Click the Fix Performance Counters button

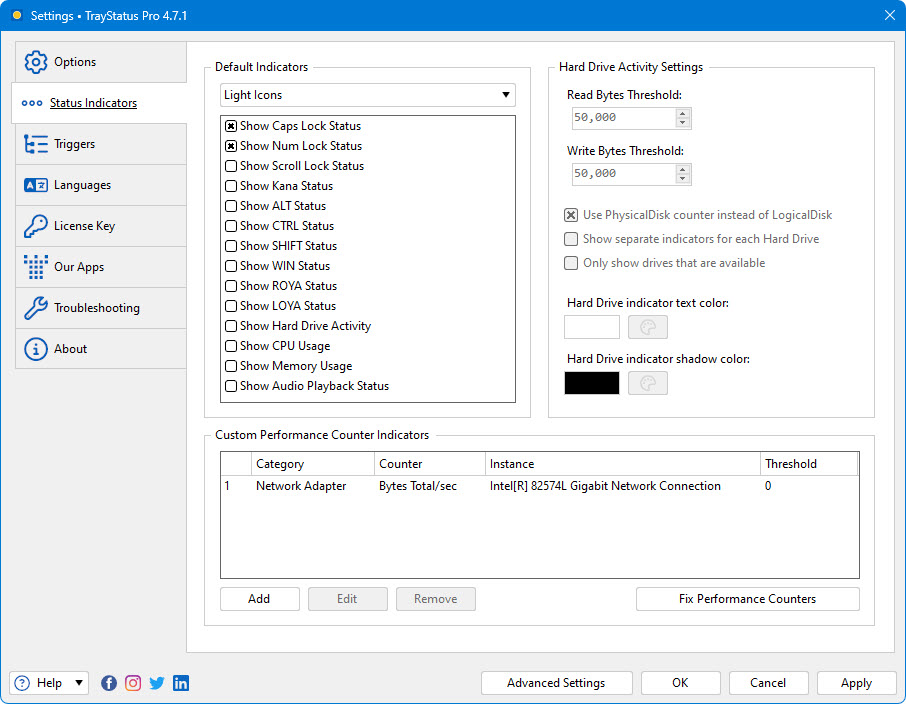(x=747, y=598)
